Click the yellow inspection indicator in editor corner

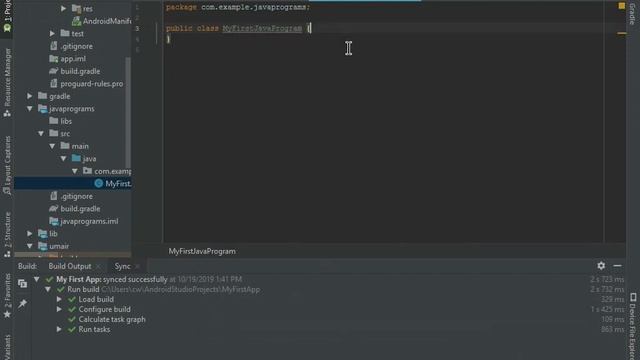[x=622, y=6]
